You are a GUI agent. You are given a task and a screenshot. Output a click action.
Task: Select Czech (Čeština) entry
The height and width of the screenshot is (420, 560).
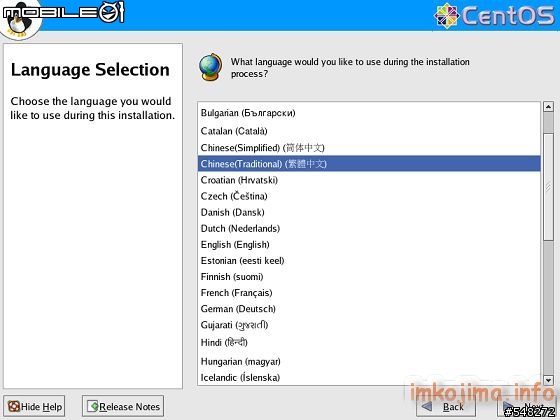(x=369, y=196)
